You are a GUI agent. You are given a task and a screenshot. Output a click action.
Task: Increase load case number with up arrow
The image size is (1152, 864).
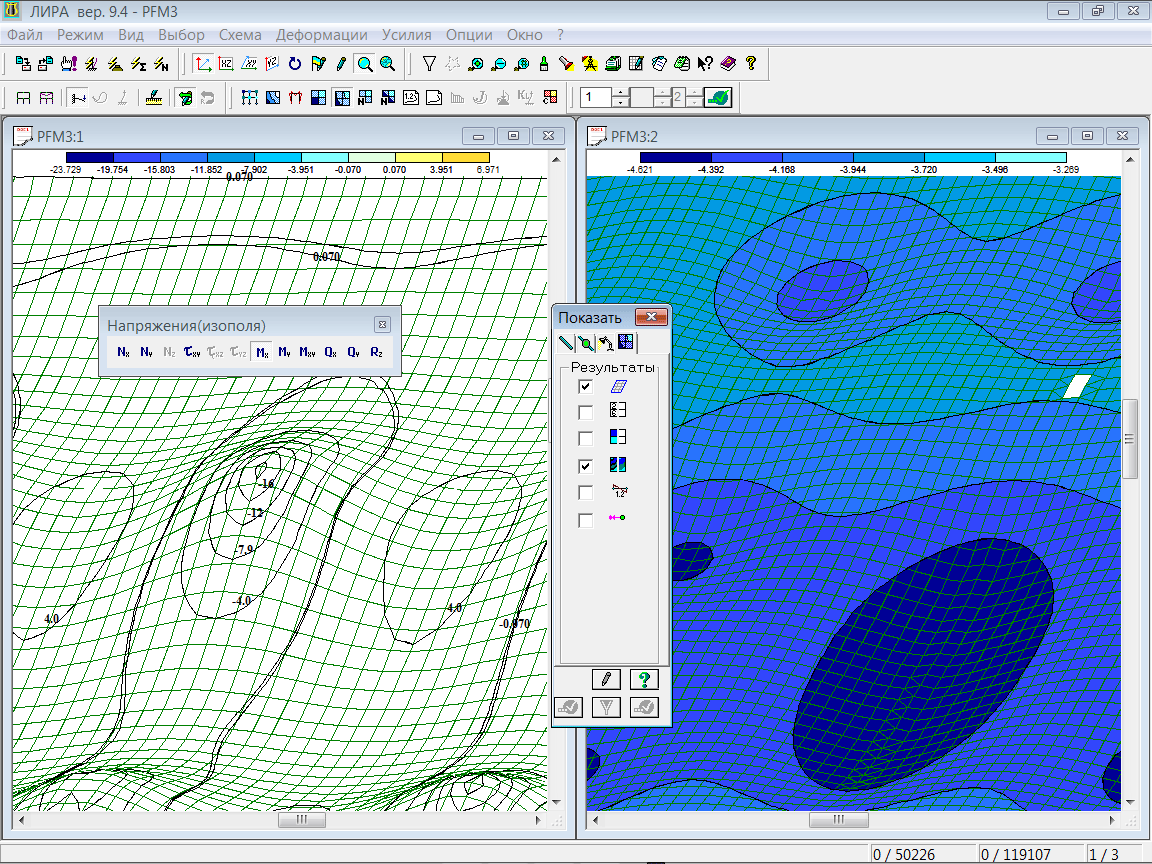[x=620, y=92]
